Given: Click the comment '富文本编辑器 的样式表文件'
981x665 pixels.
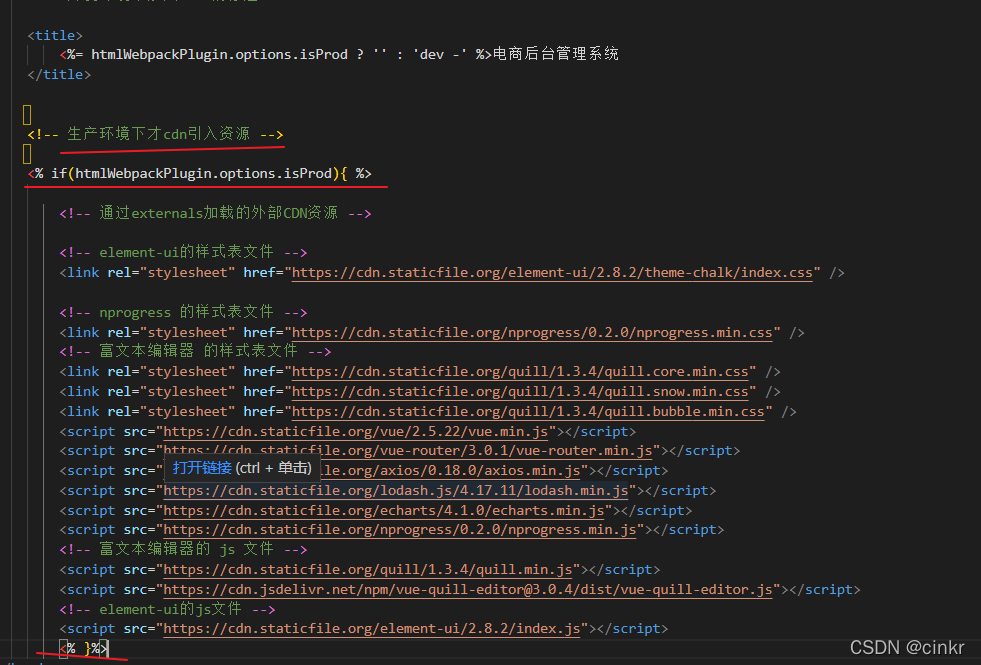Looking at the screenshot, I should [195, 352].
